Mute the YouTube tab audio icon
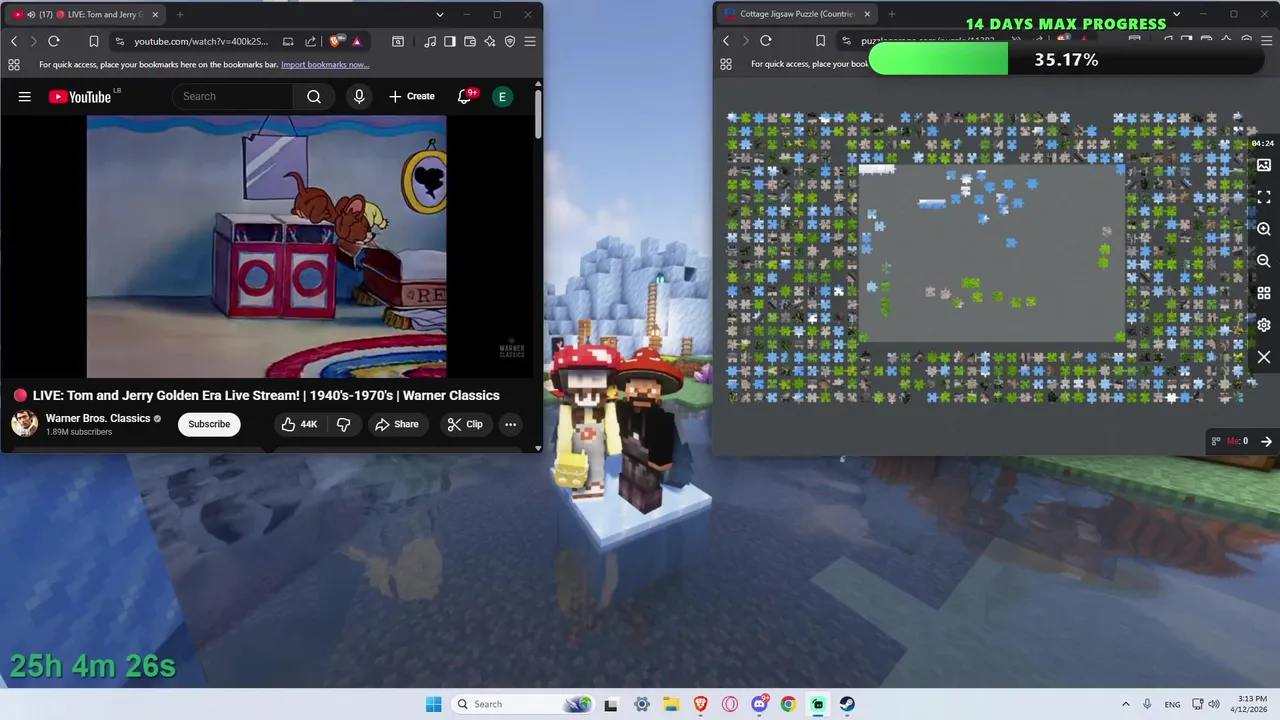The image size is (1280, 720). pos(32,14)
